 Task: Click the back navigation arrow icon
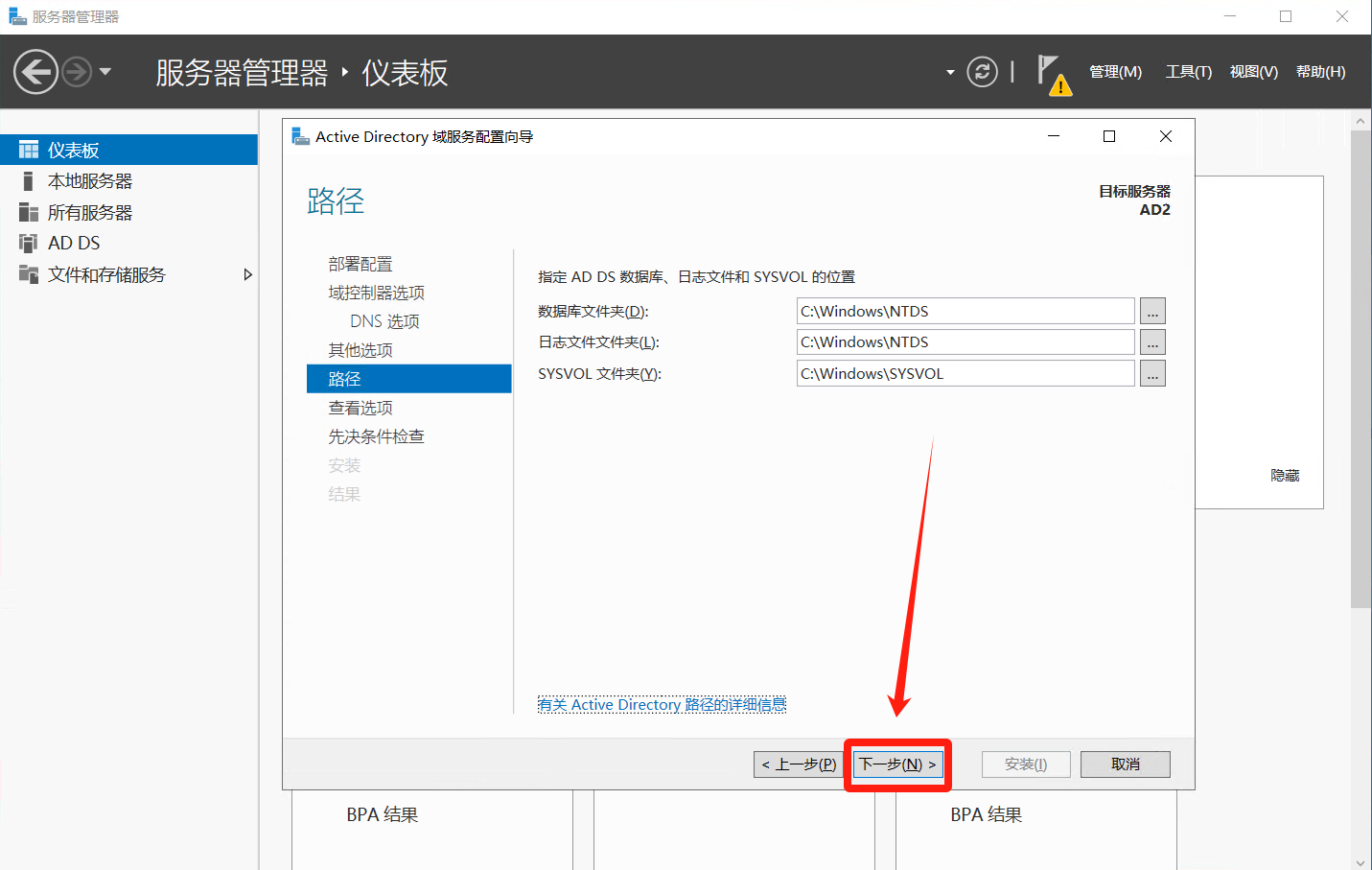click(x=36, y=72)
